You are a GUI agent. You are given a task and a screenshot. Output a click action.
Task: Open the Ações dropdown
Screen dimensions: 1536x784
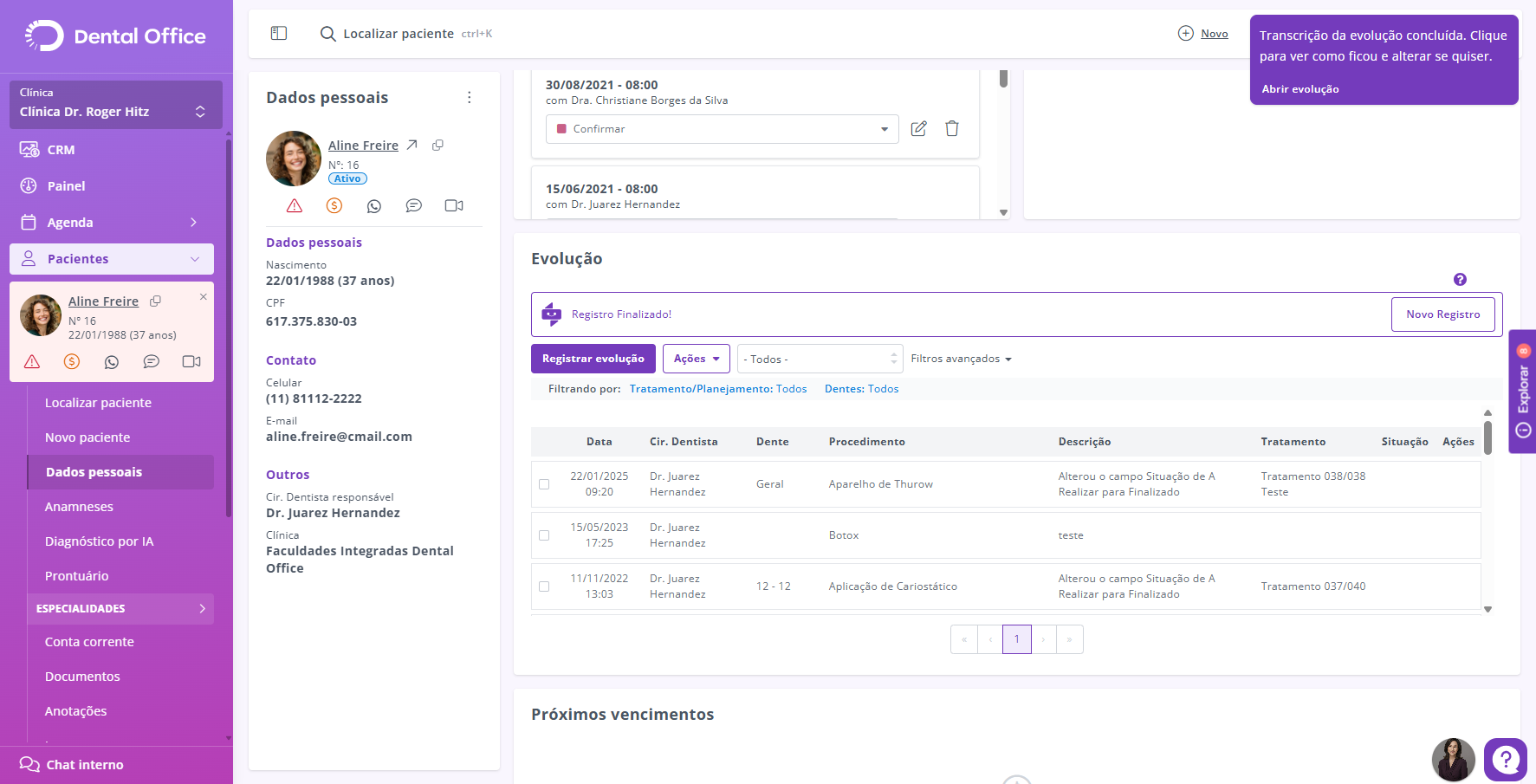697,359
